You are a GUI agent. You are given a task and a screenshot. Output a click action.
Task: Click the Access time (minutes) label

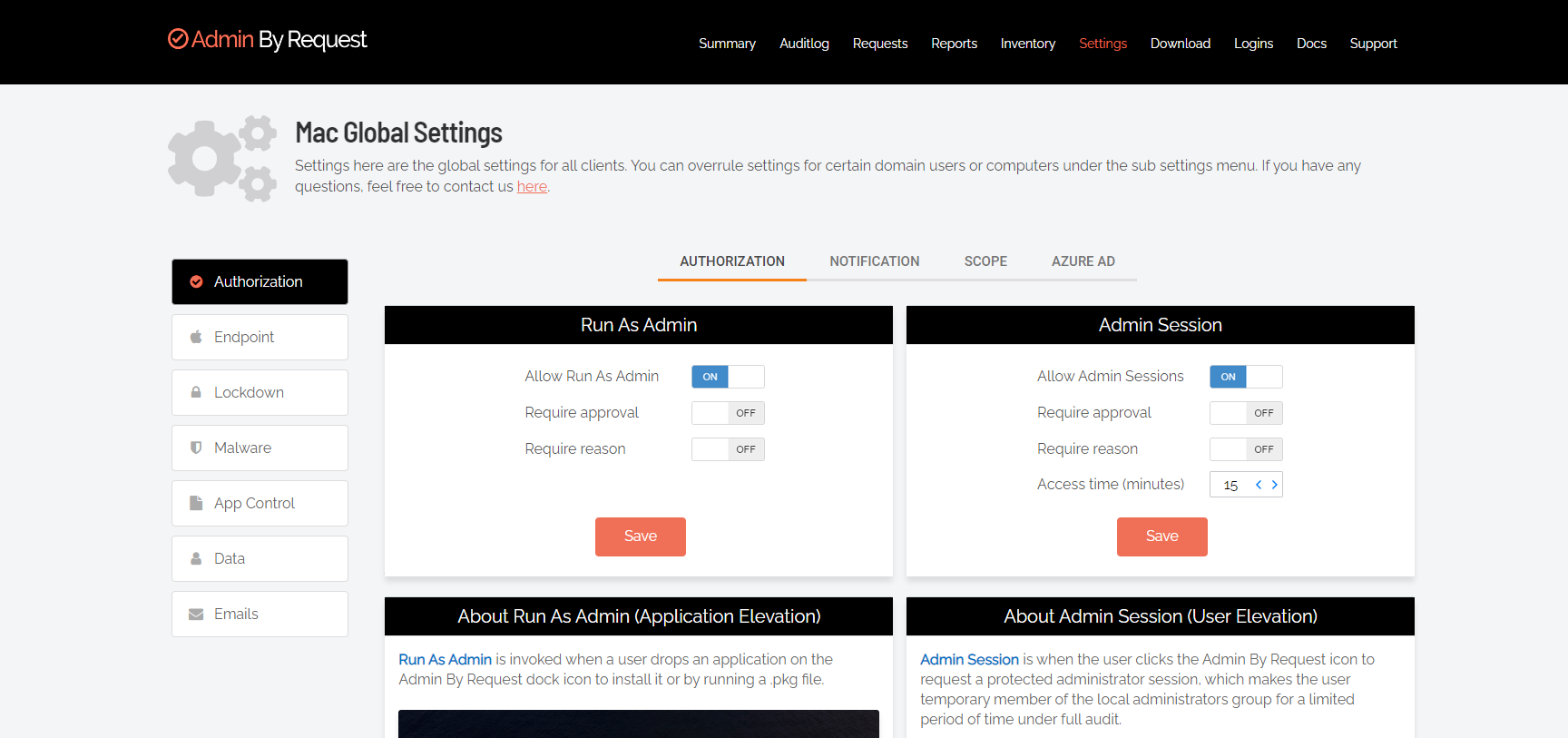1111,485
